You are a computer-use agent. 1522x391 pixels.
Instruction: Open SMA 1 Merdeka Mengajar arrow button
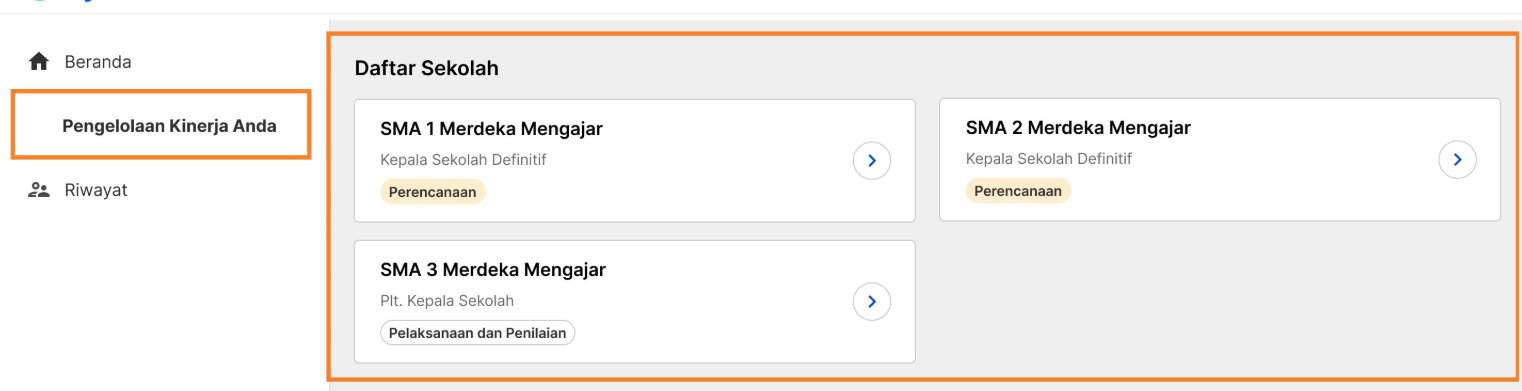872,160
